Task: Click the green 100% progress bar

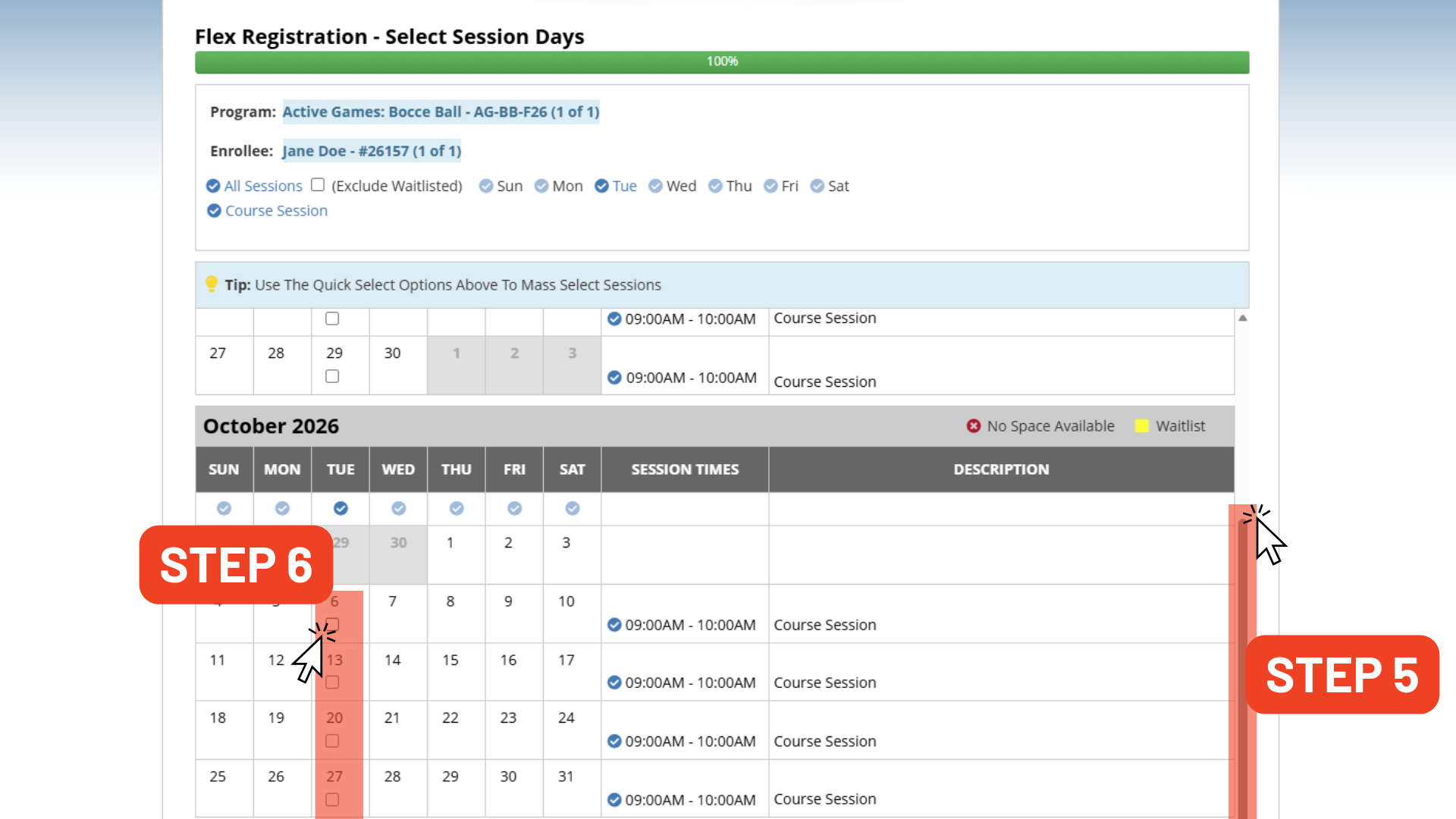Action: (722, 61)
